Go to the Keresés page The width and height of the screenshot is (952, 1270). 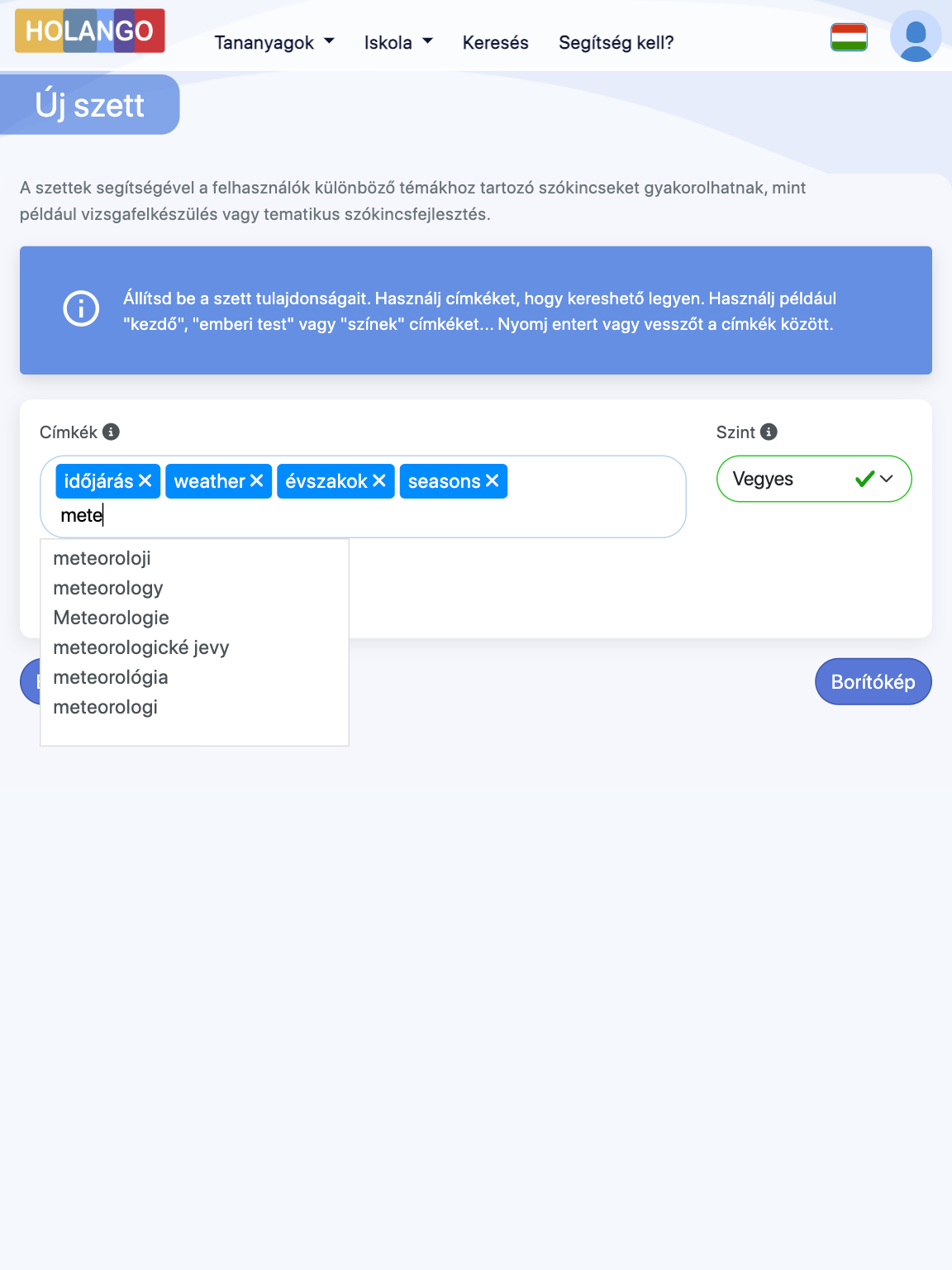(495, 42)
